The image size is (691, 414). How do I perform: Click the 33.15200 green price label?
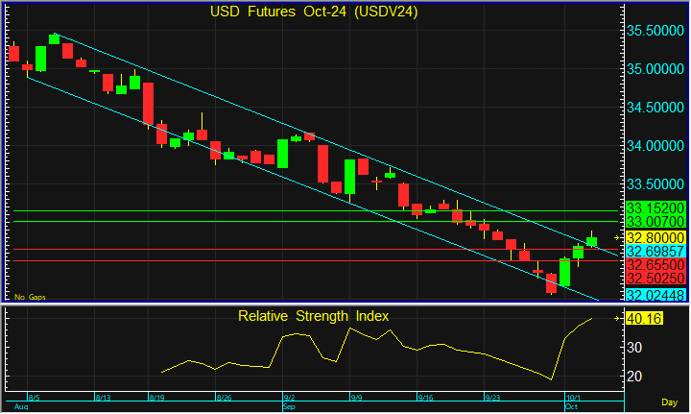[655, 209]
